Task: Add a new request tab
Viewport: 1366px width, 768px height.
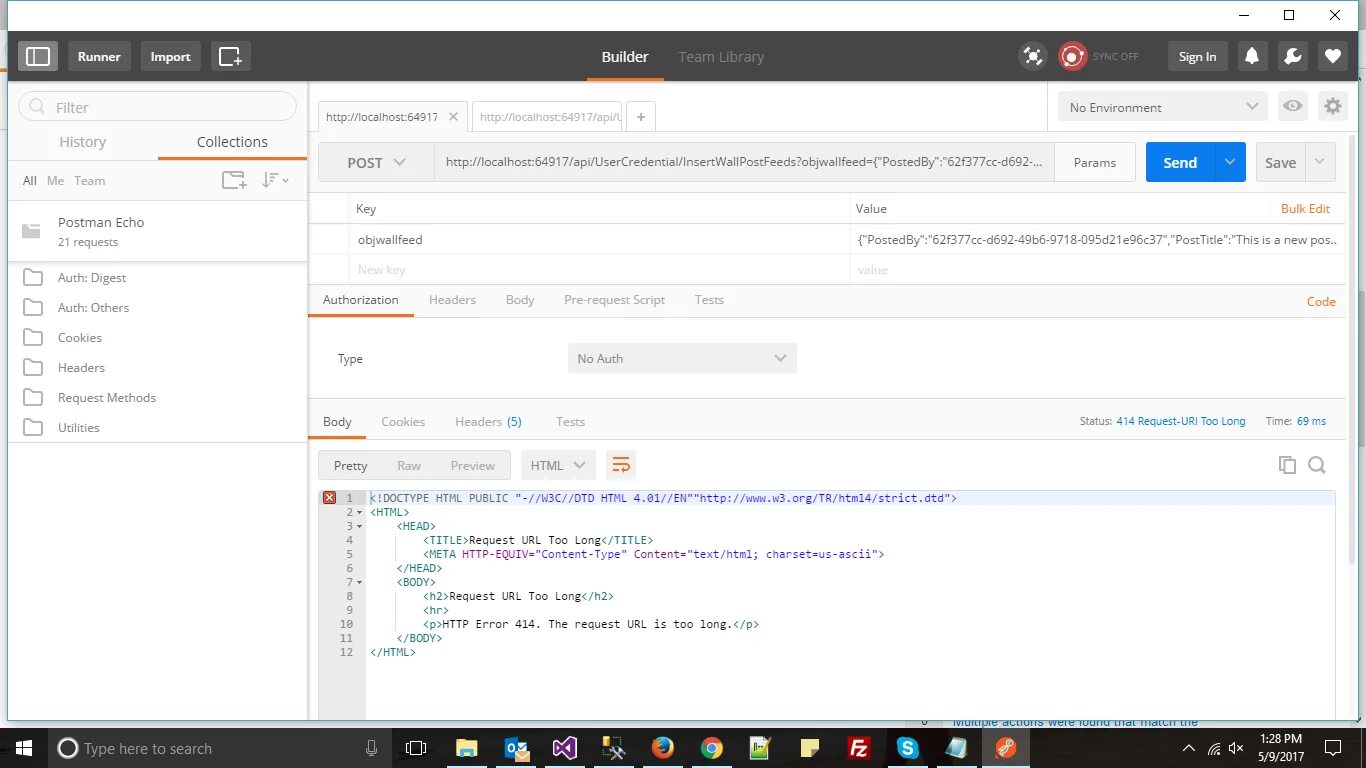Action: tap(640, 116)
